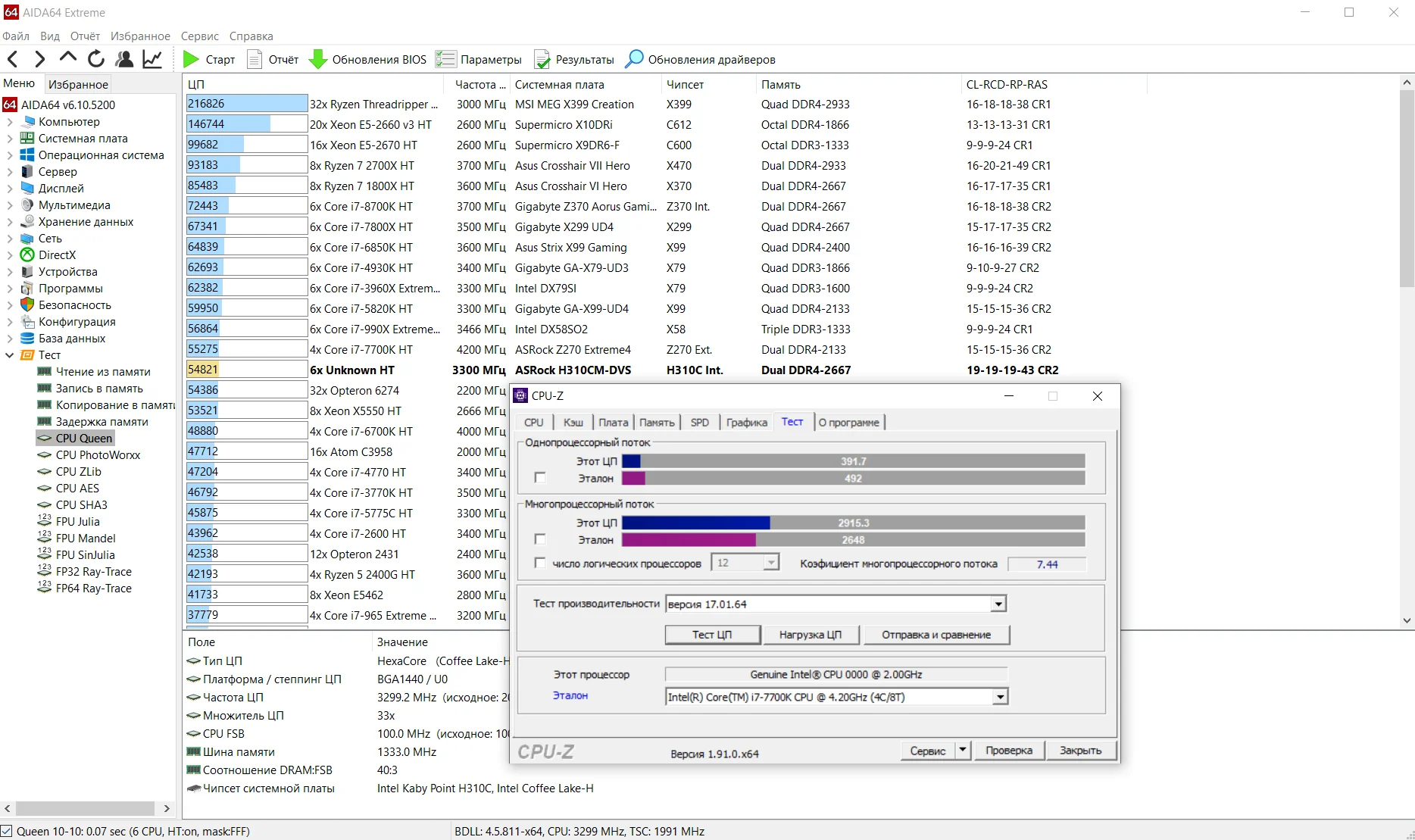
Task: Click Обновления драйверов magnifier icon
Action: click(x=634, y=59)
